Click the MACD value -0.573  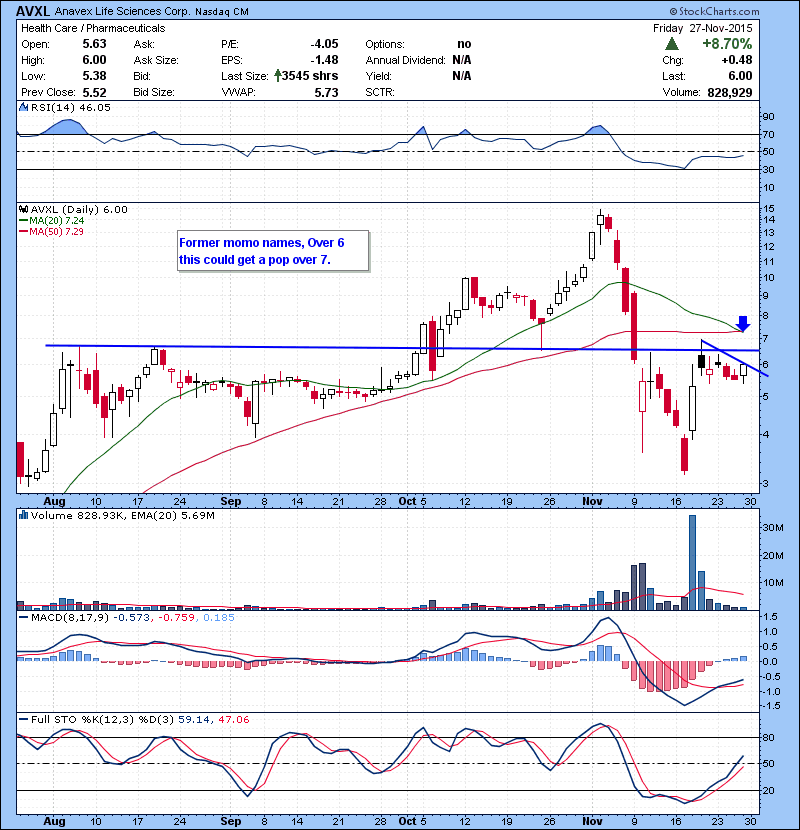click(x=132, y=617)
